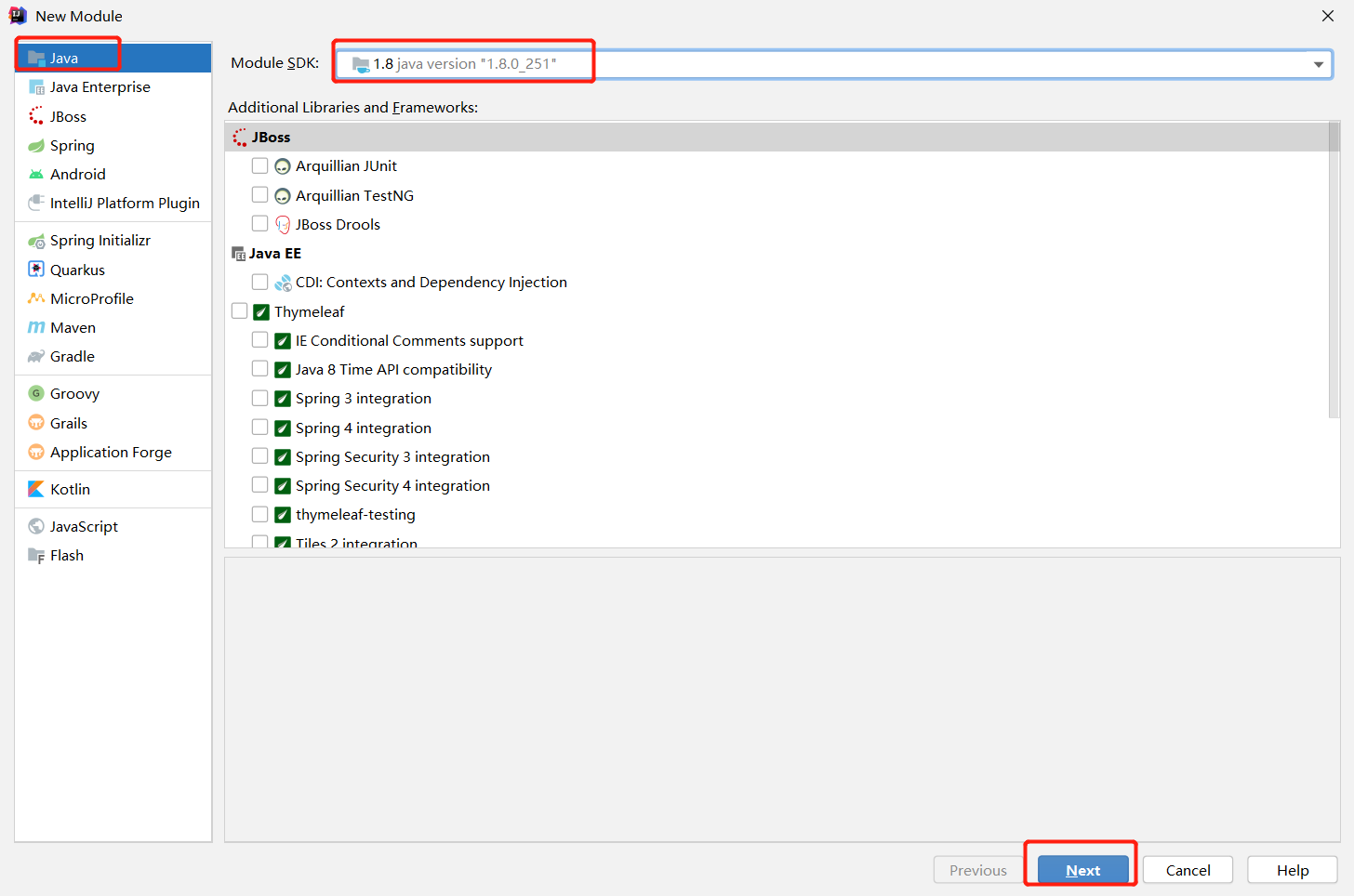Select the Flash icon

(36, 556)
